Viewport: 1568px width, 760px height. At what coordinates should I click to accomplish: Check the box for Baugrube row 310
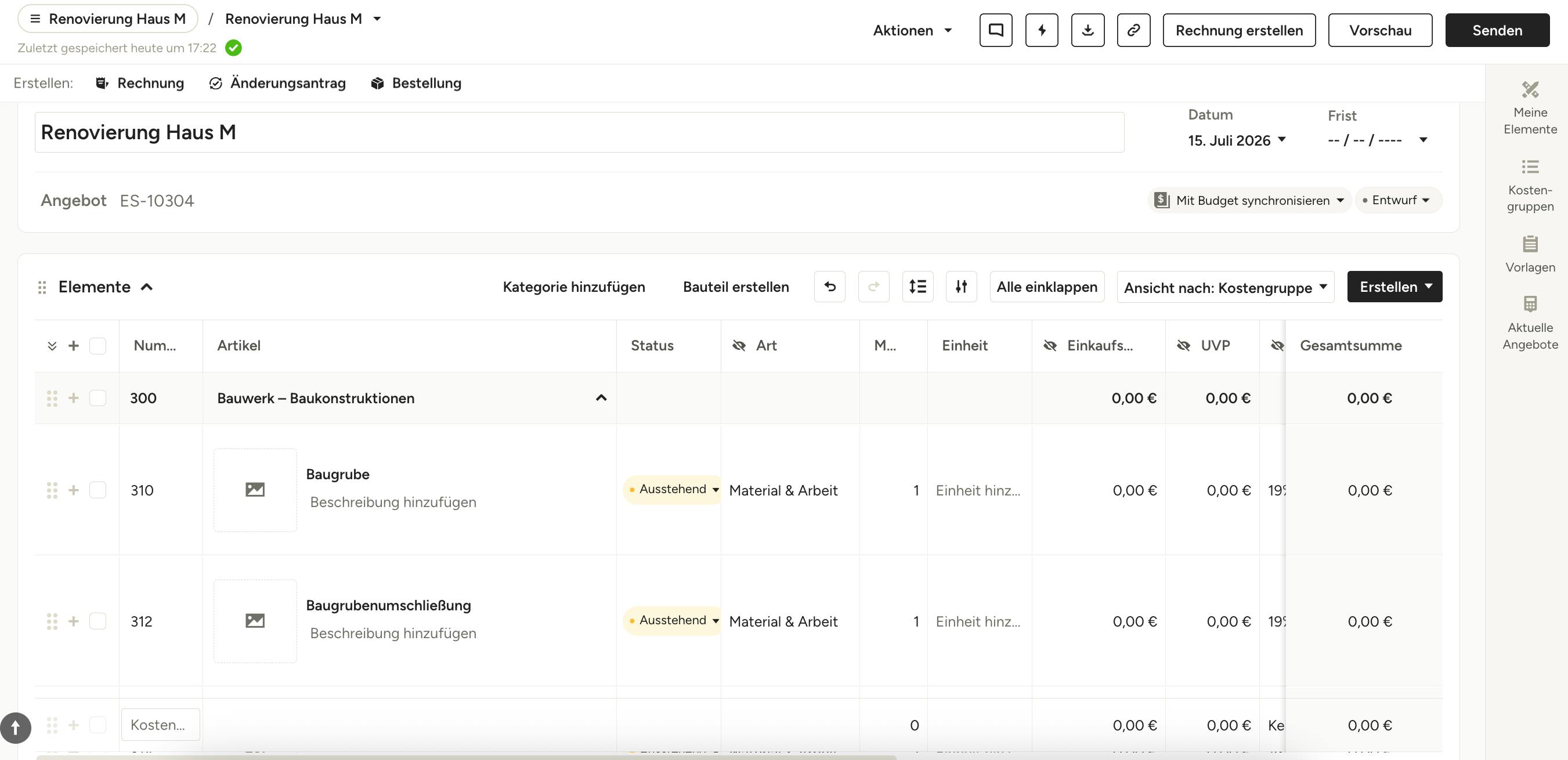(97, 490)
